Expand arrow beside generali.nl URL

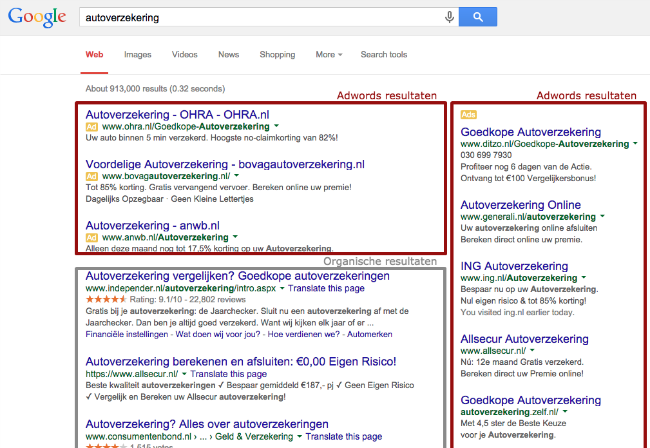click(602, 216)
